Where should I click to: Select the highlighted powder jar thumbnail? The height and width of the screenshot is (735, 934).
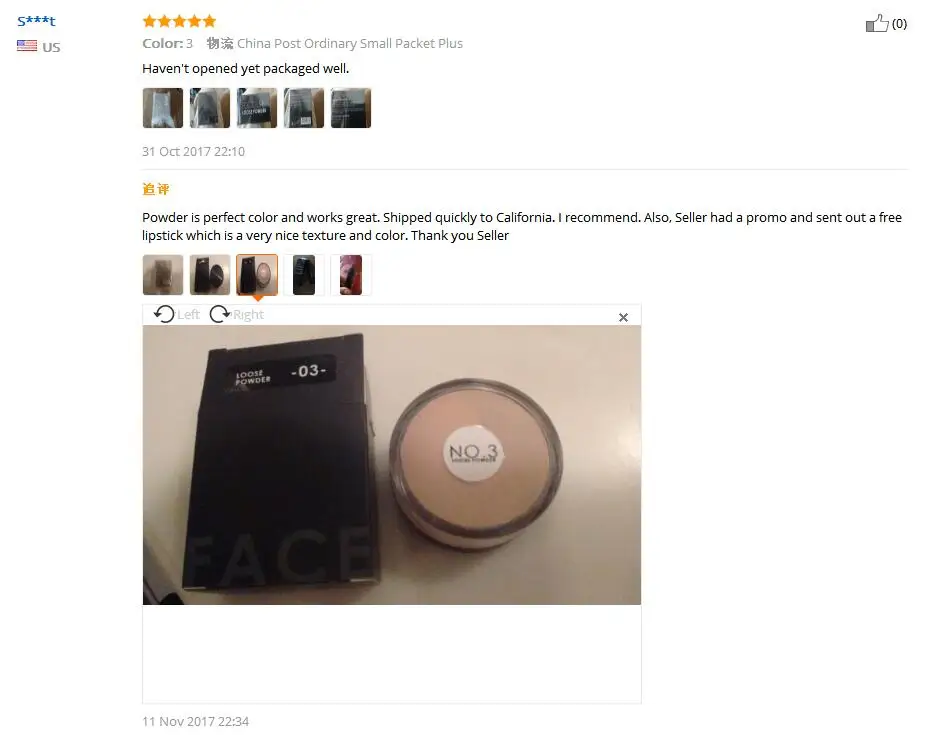257,275
